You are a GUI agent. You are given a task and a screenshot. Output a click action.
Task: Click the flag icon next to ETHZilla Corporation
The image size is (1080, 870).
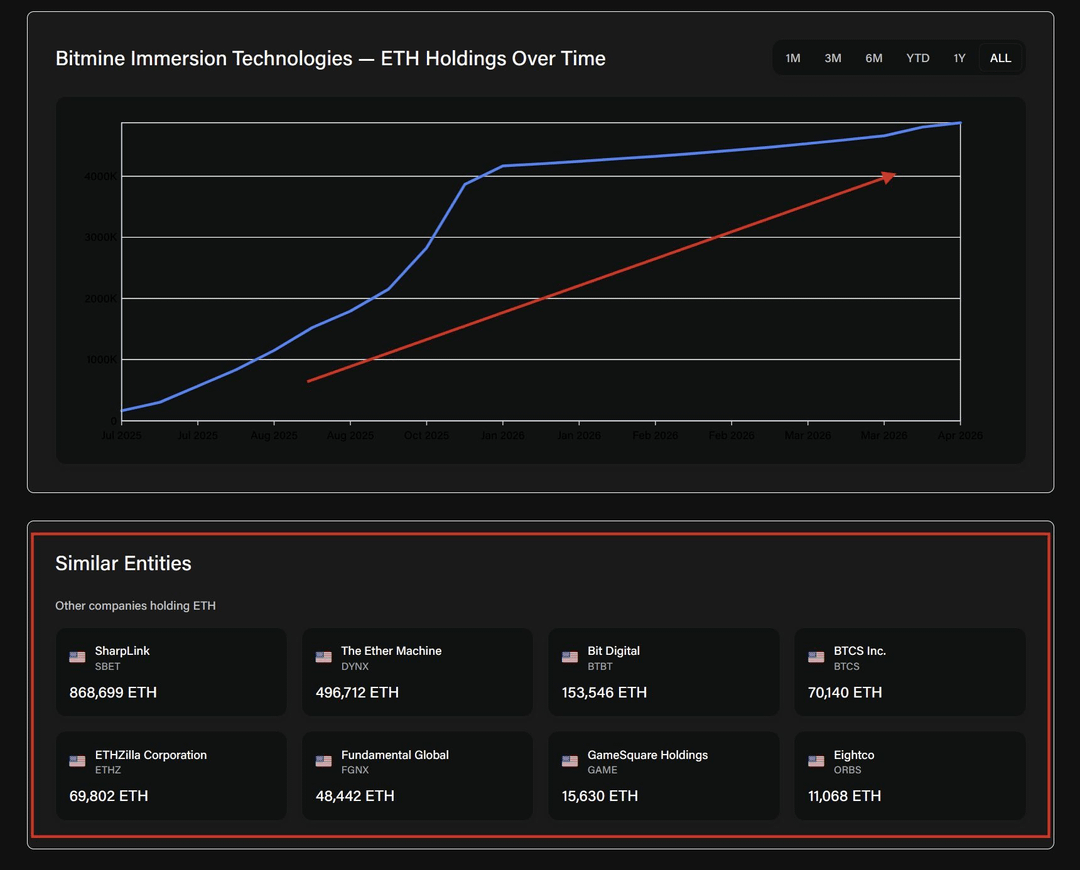click(77, 761)
